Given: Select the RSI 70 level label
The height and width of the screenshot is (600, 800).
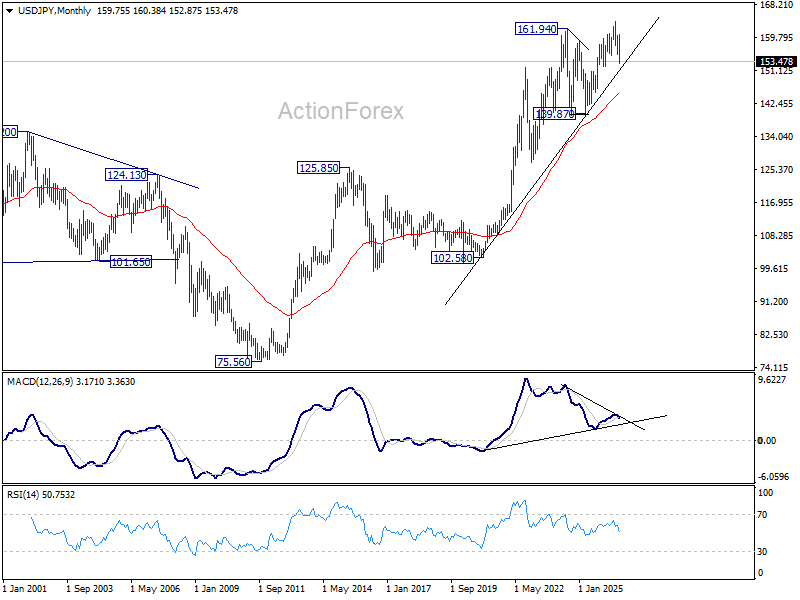Looking at the screenshot, I should tap(762, 515).
